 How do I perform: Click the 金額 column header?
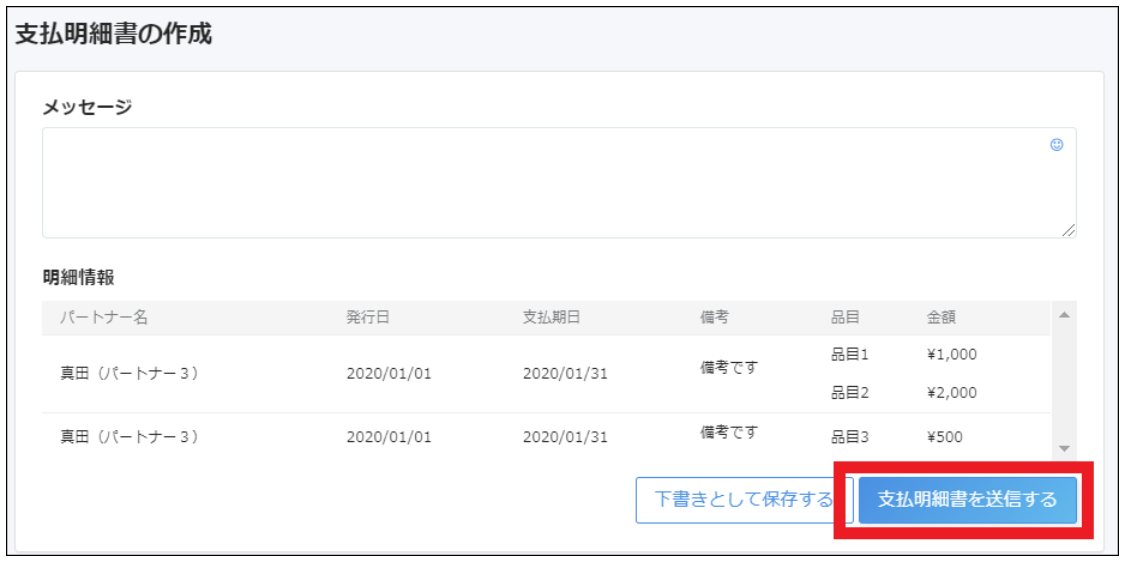pyautogui.click(x=941, y=318)
